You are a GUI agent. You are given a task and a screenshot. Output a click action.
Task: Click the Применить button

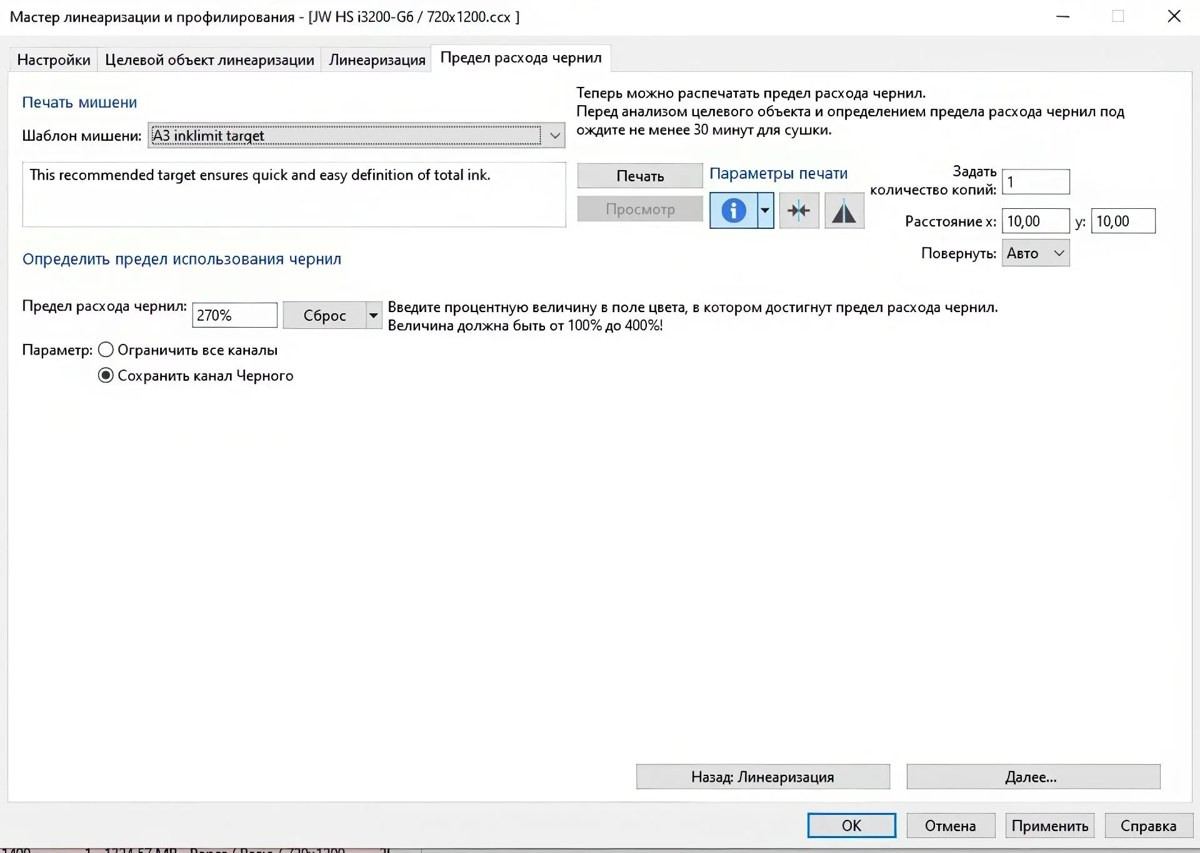coord(1050,825)
